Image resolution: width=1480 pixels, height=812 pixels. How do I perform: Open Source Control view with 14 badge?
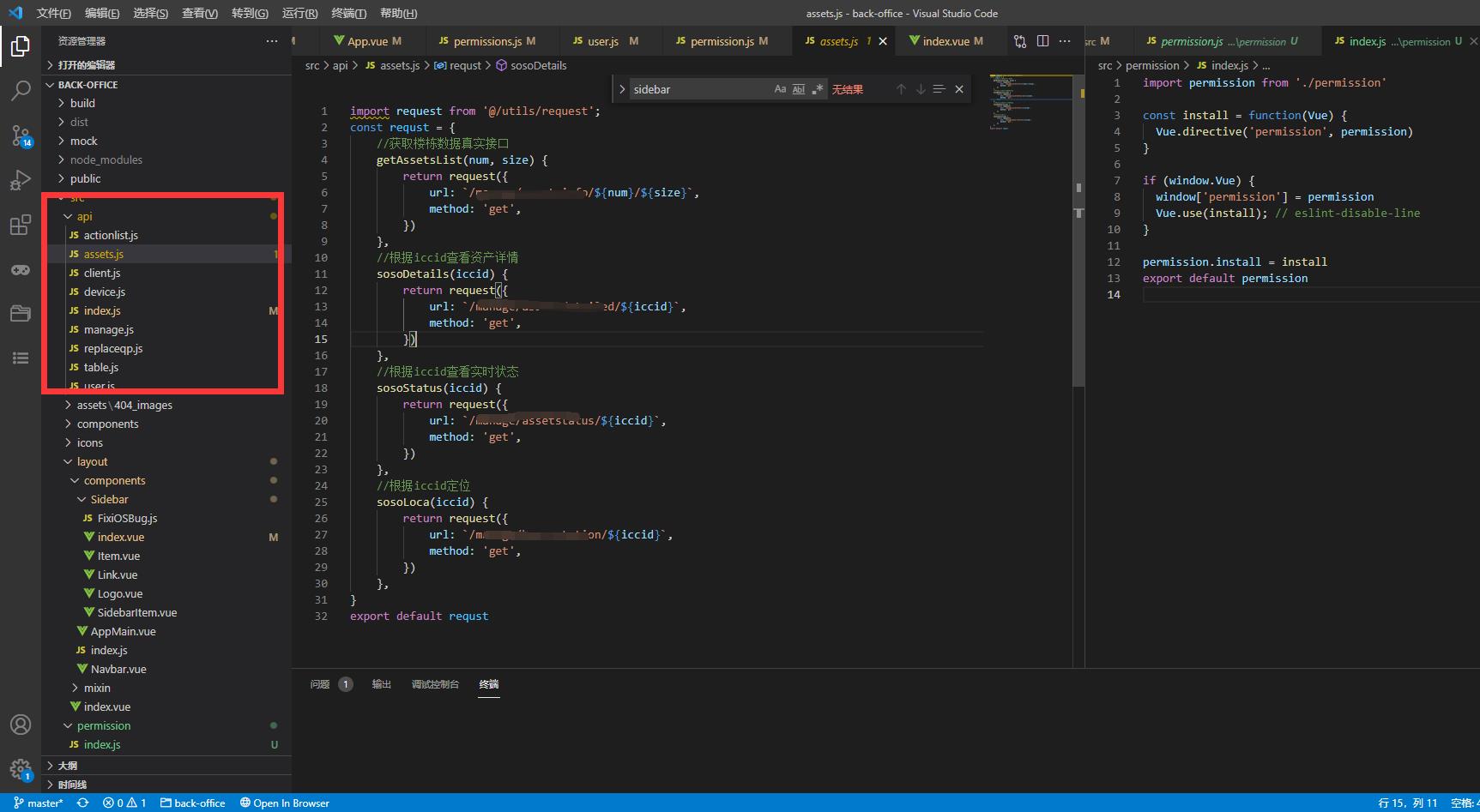(20, 135)
